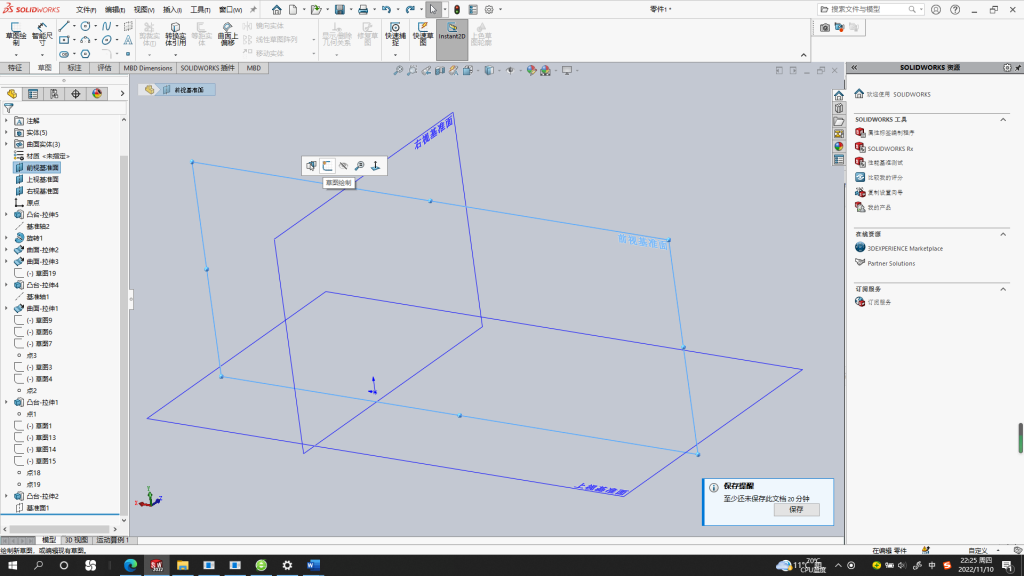
Task: Switch to the 特征 ribbon tab
Action: tap(15, 68)
